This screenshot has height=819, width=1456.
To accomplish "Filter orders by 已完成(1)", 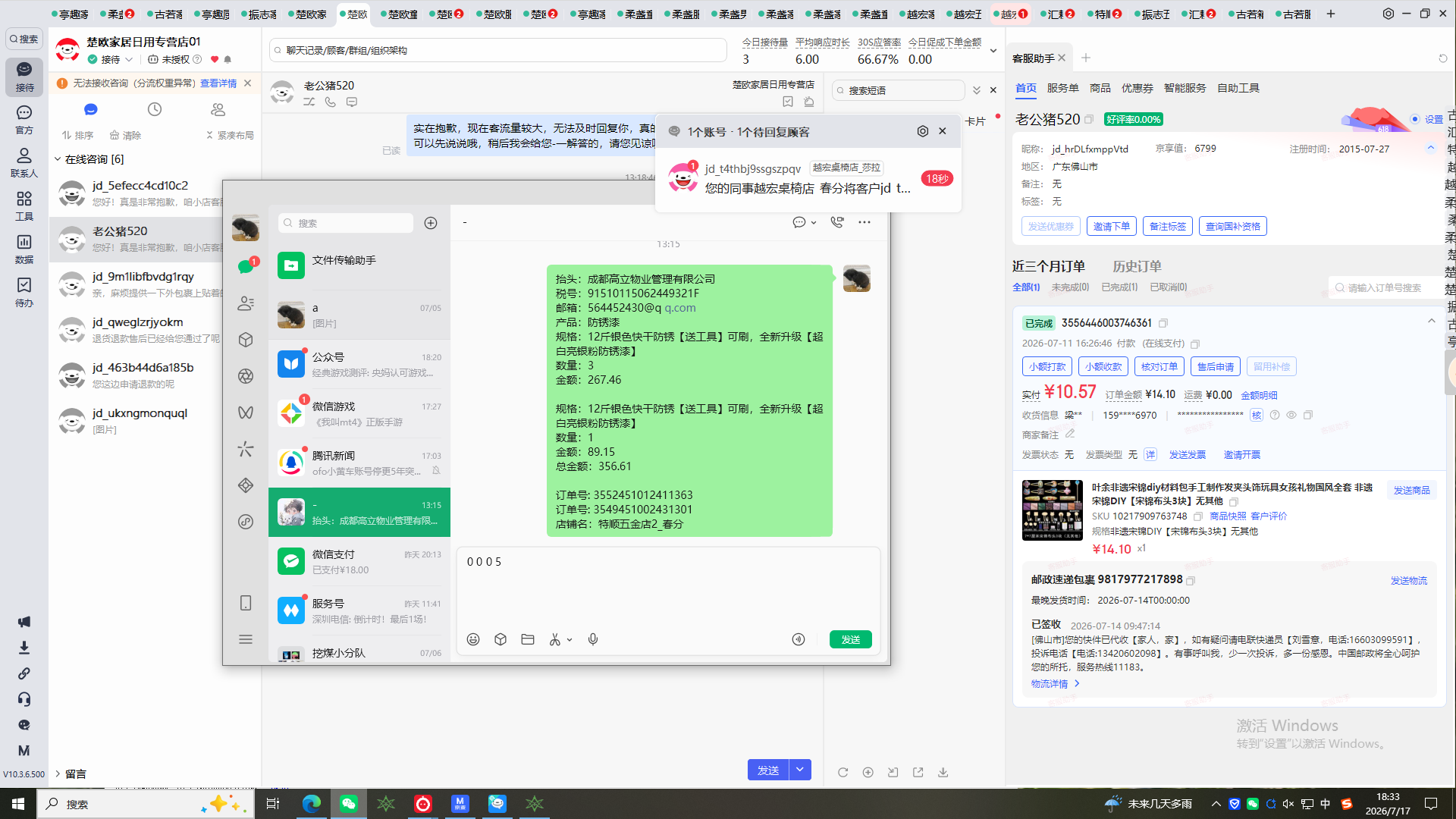I will click(1119, 287).
